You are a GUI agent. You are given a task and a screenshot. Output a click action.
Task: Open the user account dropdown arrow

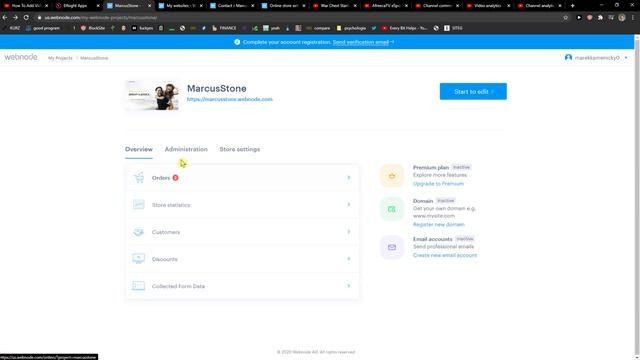tap(626, 58)
